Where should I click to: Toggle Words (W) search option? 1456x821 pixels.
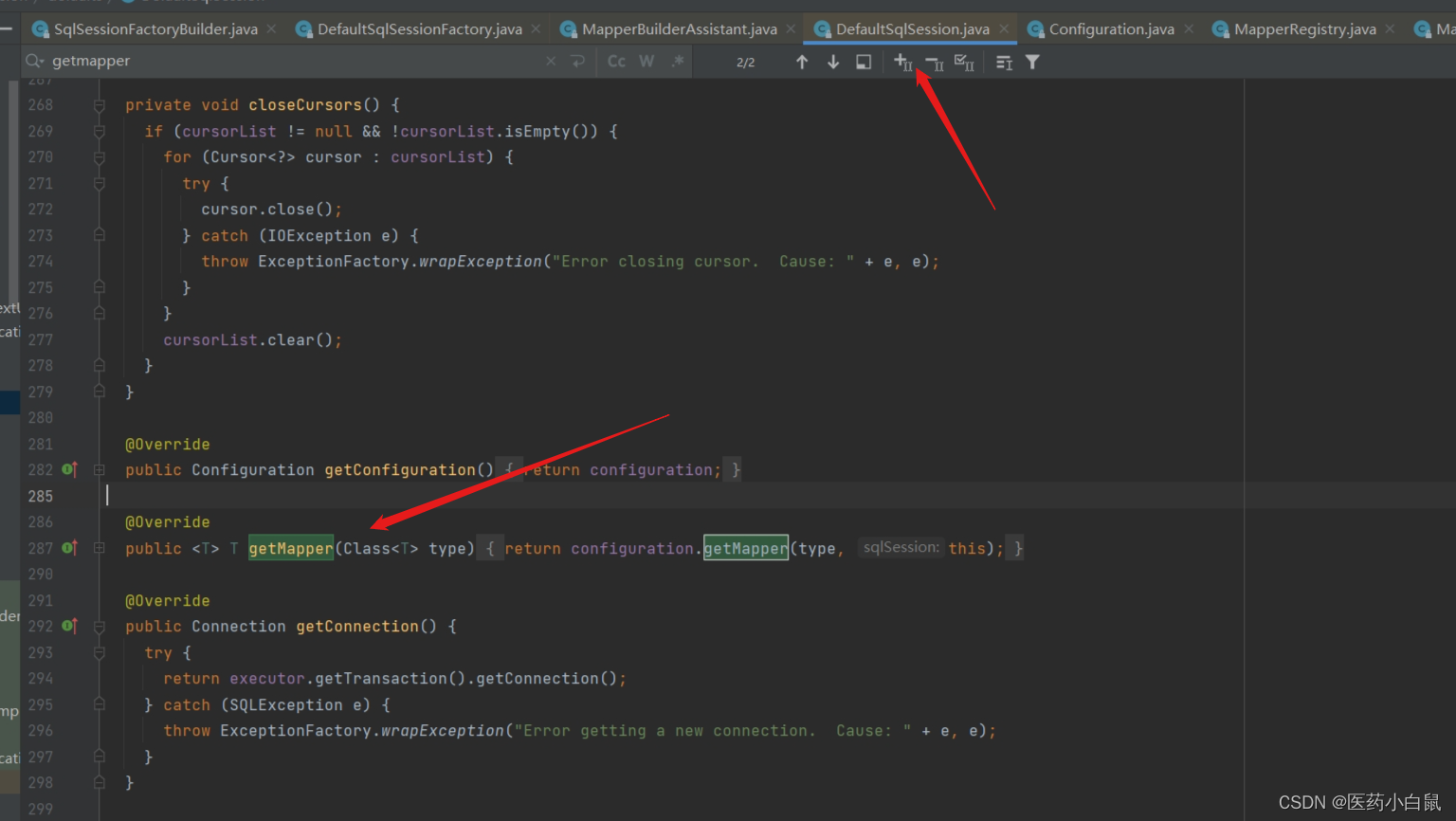[x=646, y=62]
